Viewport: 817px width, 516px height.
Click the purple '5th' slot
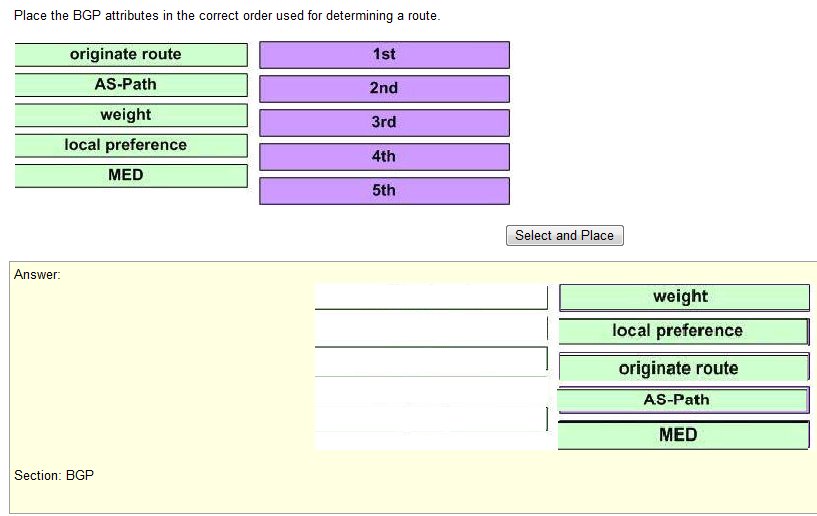coord(384,190)
